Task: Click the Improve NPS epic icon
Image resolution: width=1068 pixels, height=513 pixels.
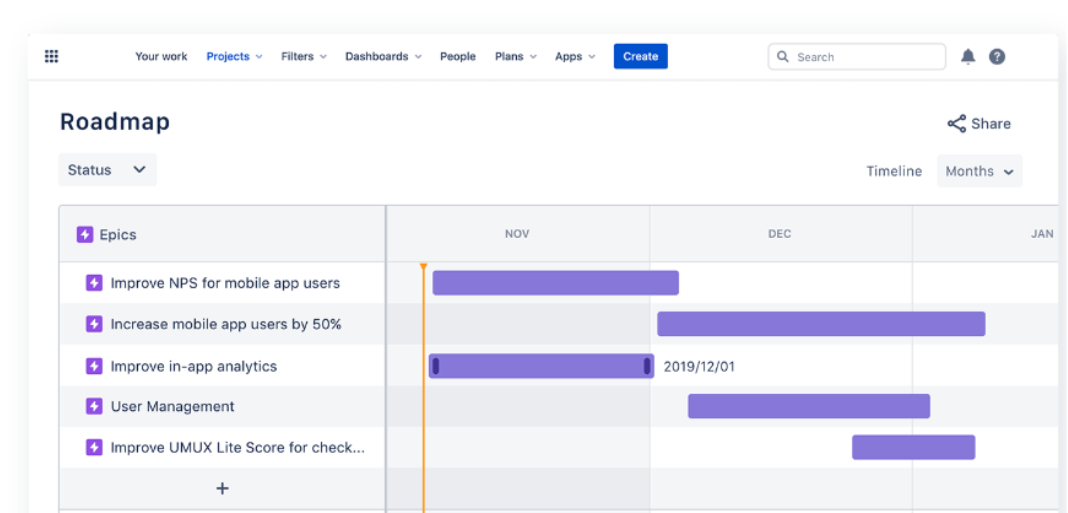Action: (x=94, y=283)
